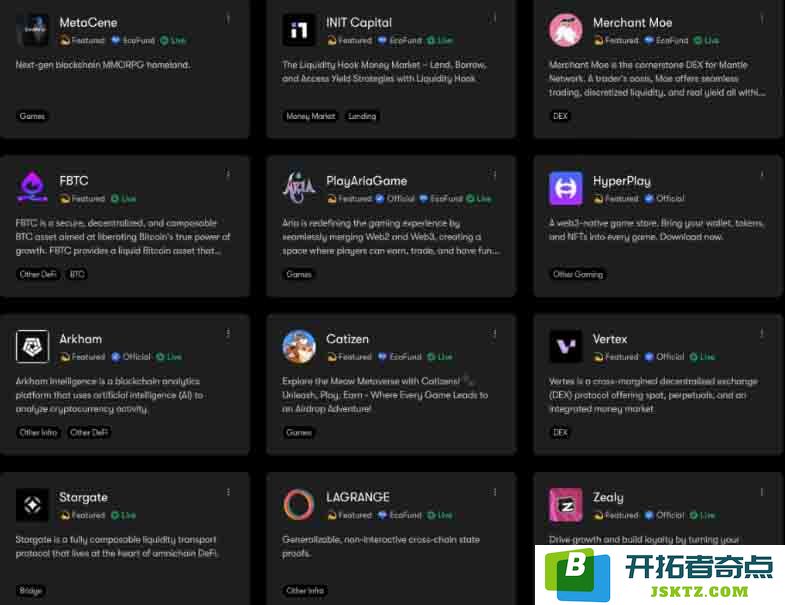Screen dimensions: 785x605
Task: Click the Stargate project title
Action: pyautogui.click(x=83, y=497)
